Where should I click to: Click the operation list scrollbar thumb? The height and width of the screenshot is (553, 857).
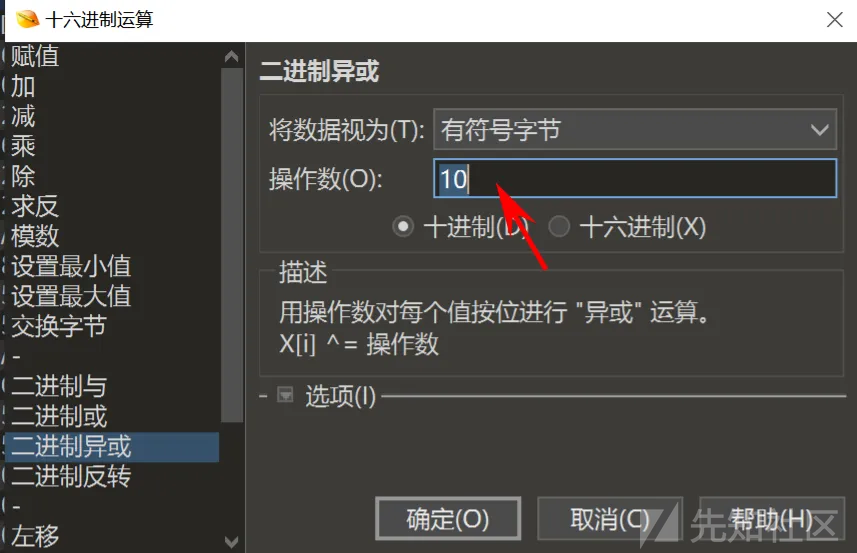(x=232, y=245)
